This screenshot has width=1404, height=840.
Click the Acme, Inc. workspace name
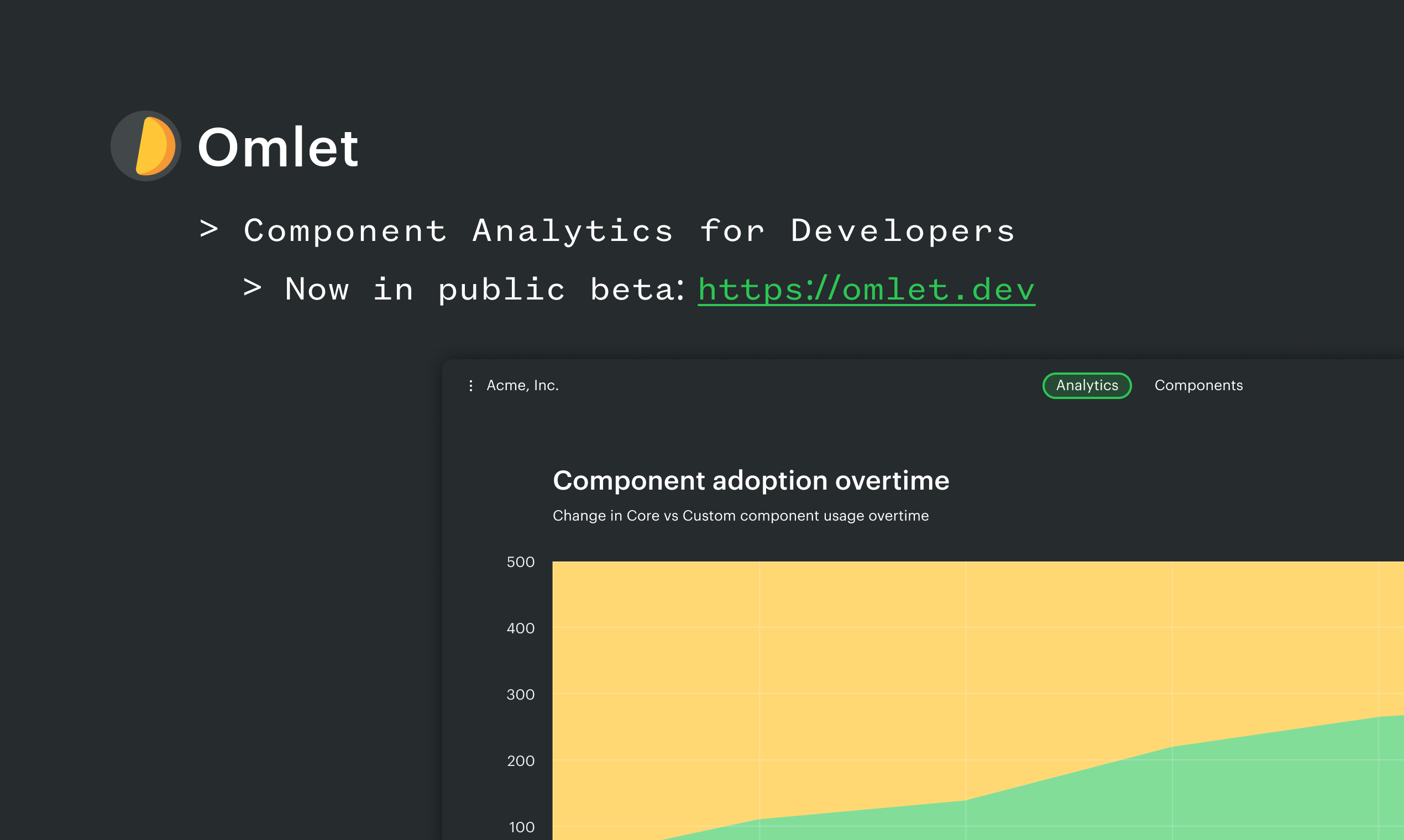(x=522, y=386)
